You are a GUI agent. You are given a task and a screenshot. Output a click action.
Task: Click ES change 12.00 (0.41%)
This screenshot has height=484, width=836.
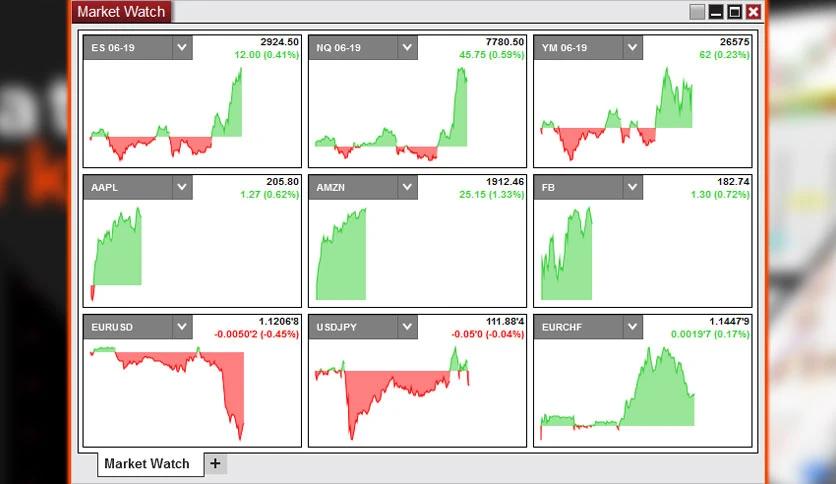pyautogui.click(x=267, y=54)
